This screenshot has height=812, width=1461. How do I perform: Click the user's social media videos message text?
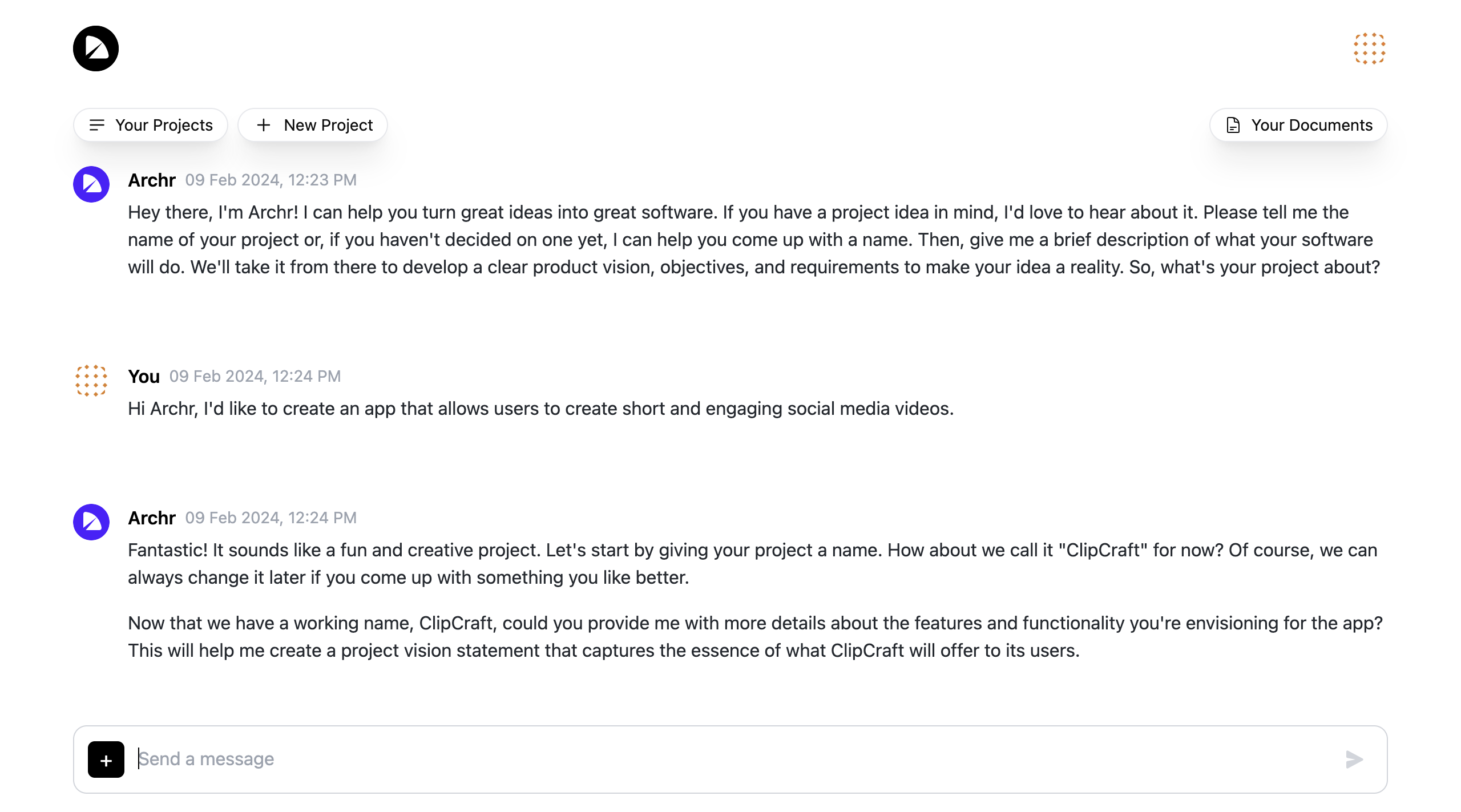540,409
